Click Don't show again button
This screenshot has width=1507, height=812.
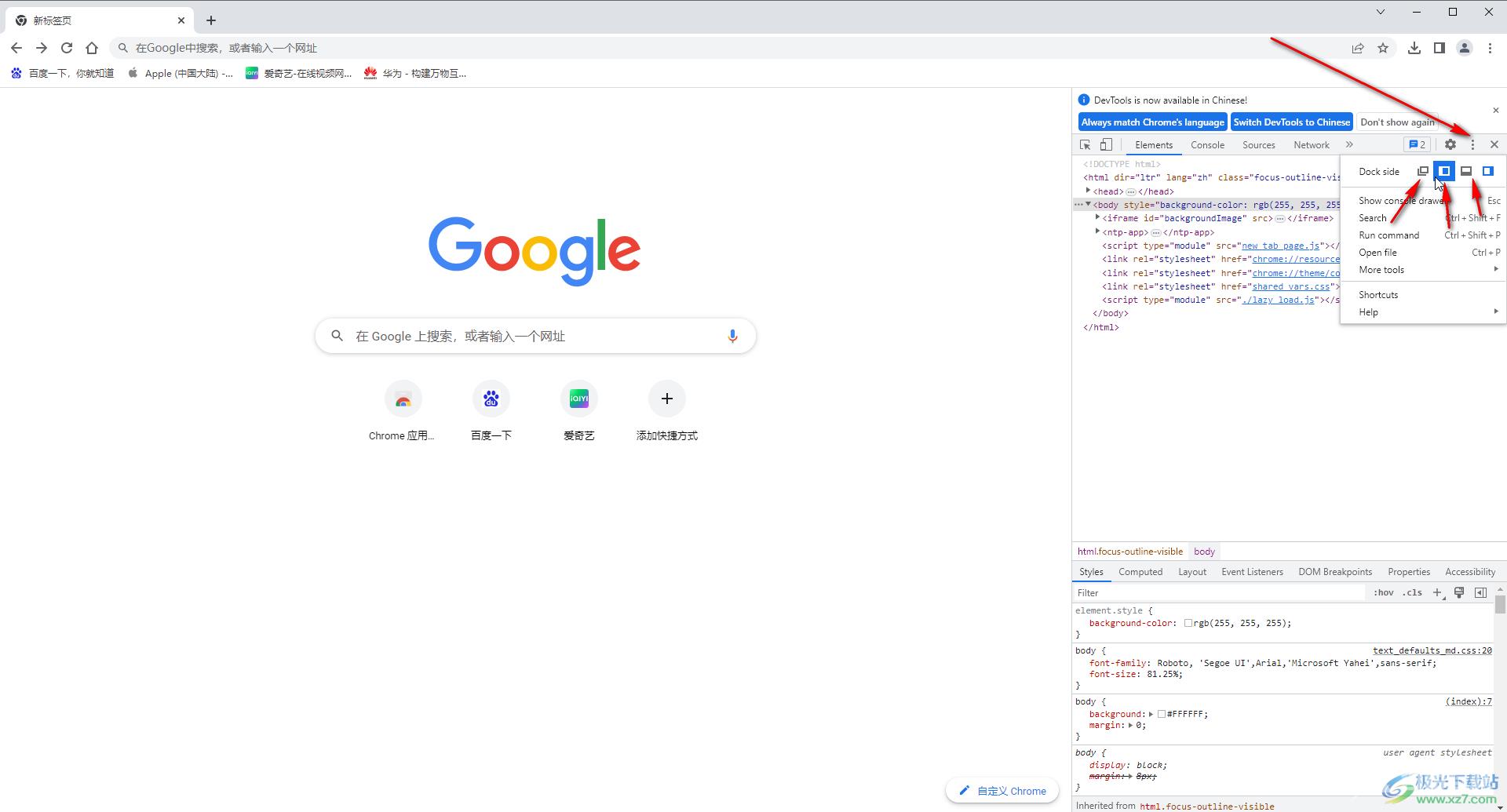[1397, 122]
